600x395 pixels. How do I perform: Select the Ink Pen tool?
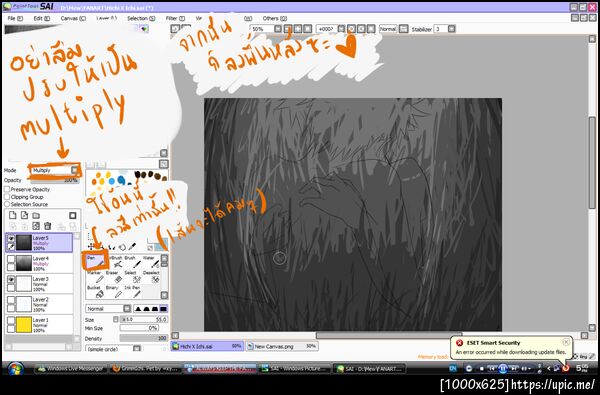point(132,291)
